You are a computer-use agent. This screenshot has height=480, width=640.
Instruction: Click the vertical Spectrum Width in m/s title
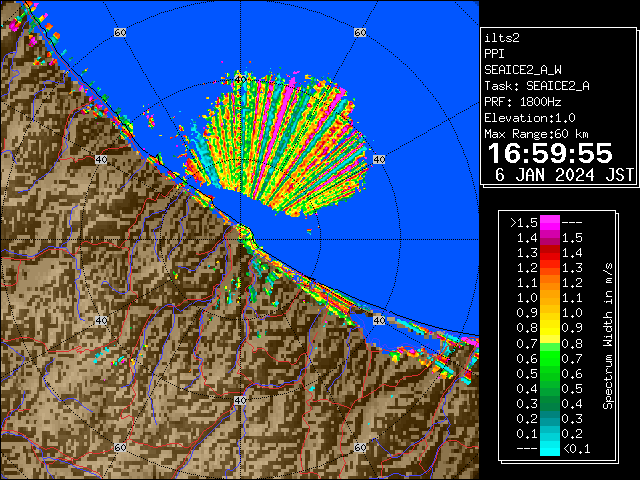[x=608, y=336]
